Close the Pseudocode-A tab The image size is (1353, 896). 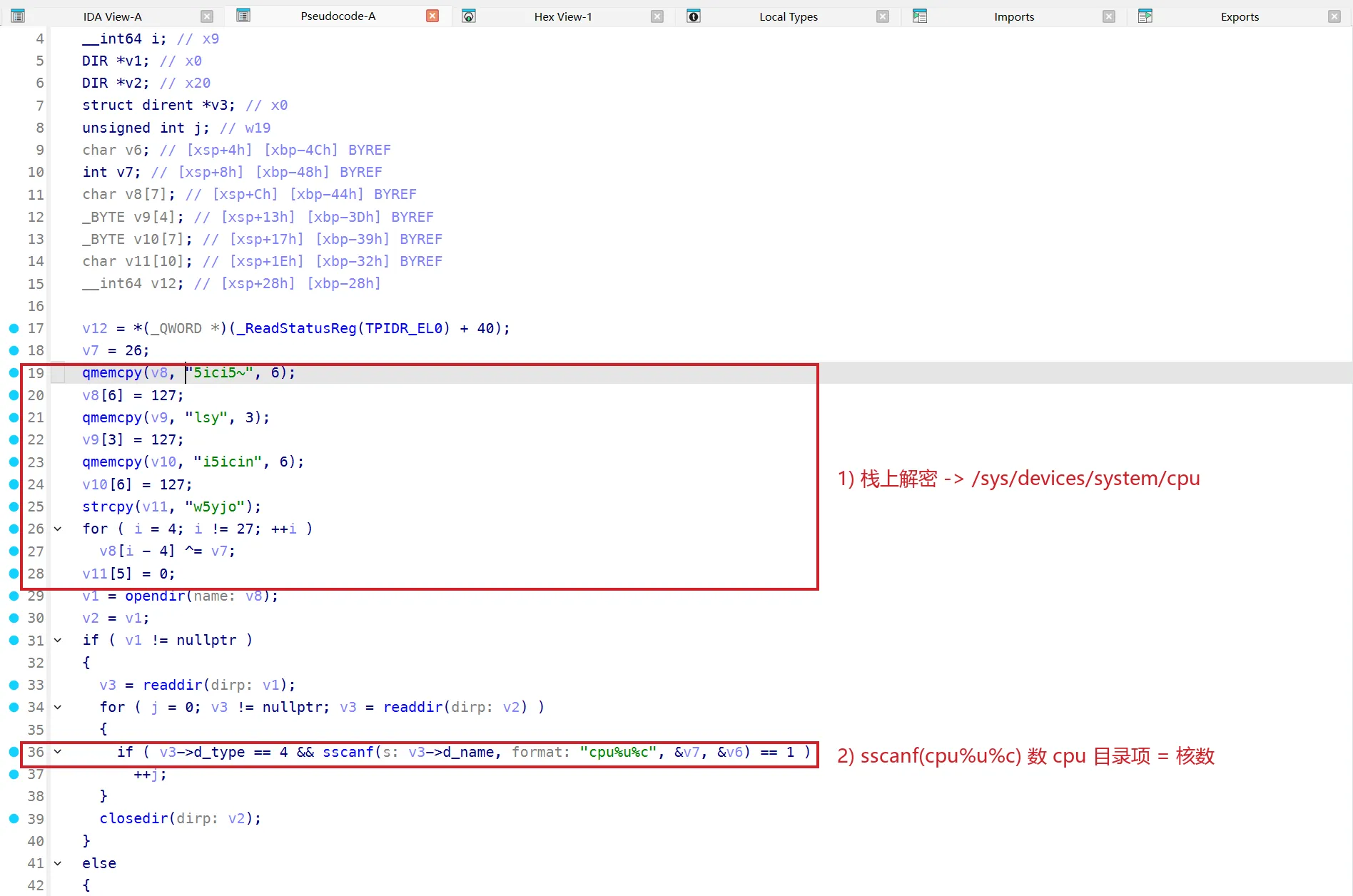point(432,16)
